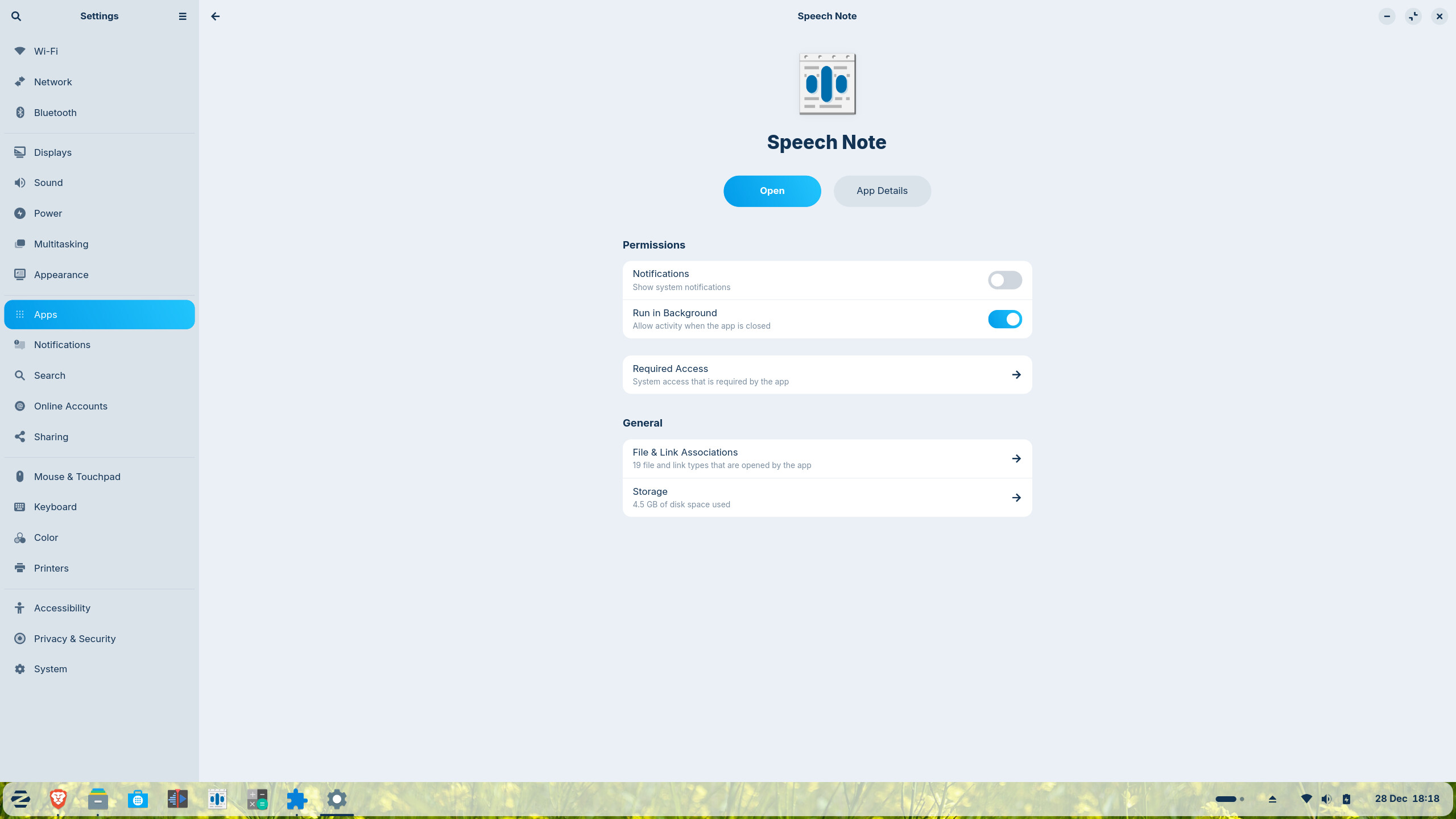Screen dimensions: 1456x819
Task: Click the Speech Note app icon
Action: pyautogui.click(x=827, y=84)
